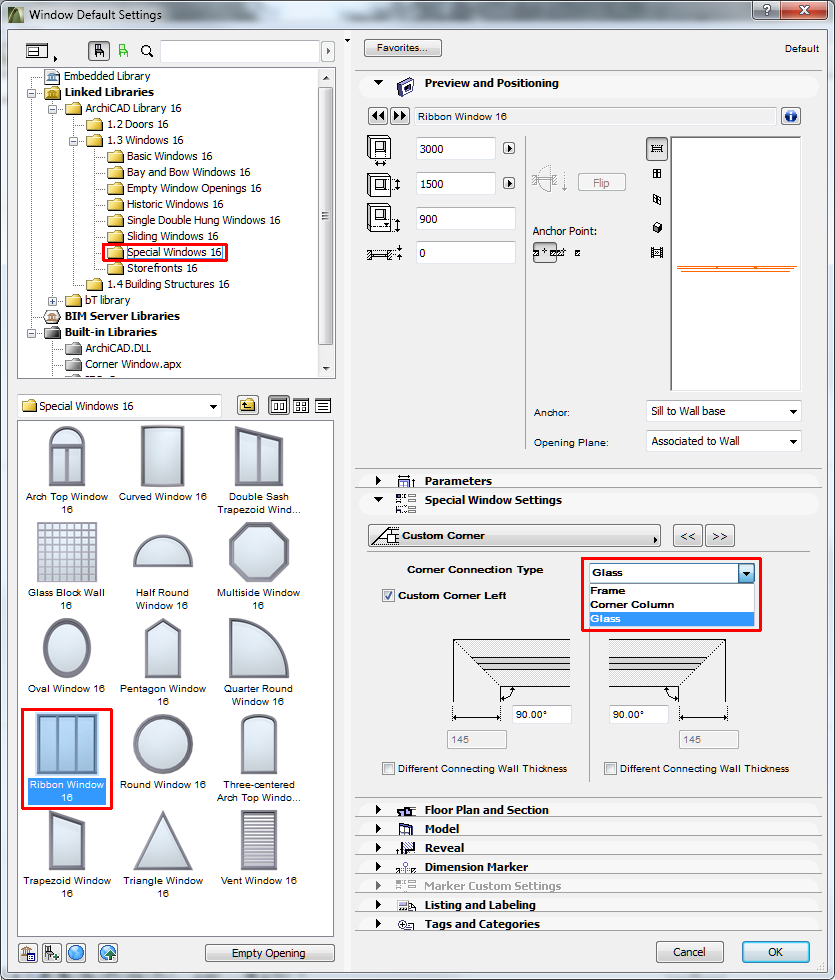This screenshot has height=980, width=835.
Task: Collapse Preview and Positioning panel
Action: click(x=378, y=82)
